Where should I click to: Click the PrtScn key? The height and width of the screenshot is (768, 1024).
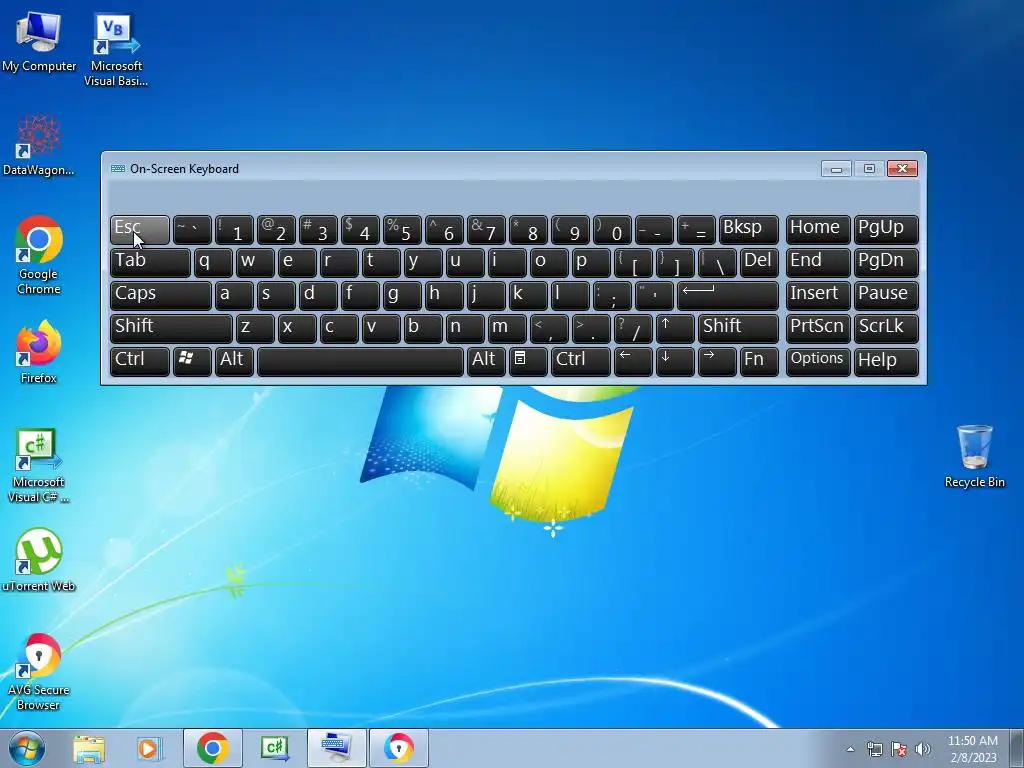[x=818, y=328]
